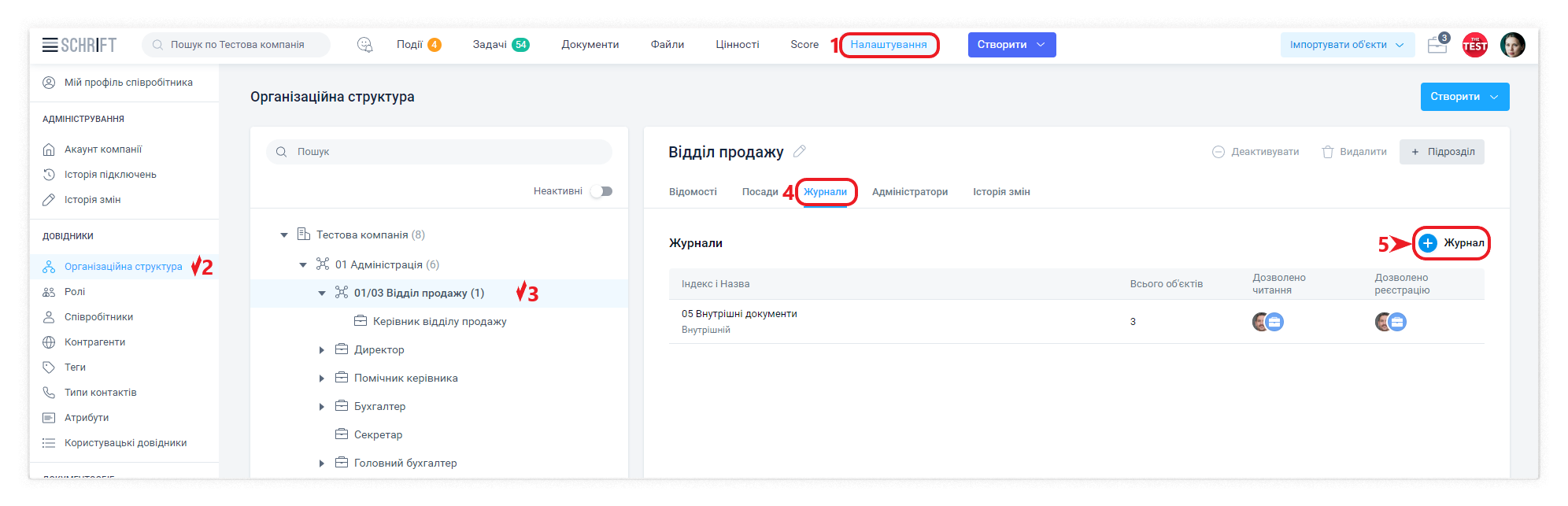Collapse the Тестова компанія tree node
The height and width of the screenshot is (506, 1568).
click(x=284, y=235)
